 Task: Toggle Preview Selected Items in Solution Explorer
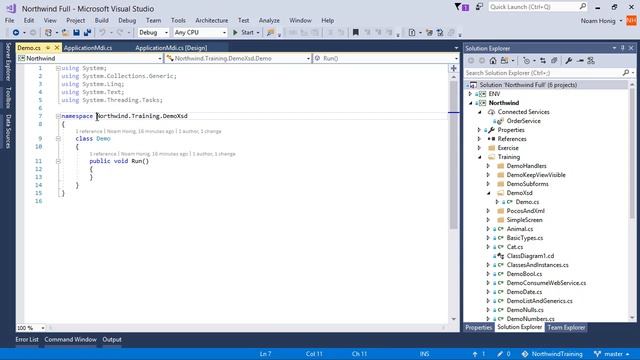coord(580,61)
